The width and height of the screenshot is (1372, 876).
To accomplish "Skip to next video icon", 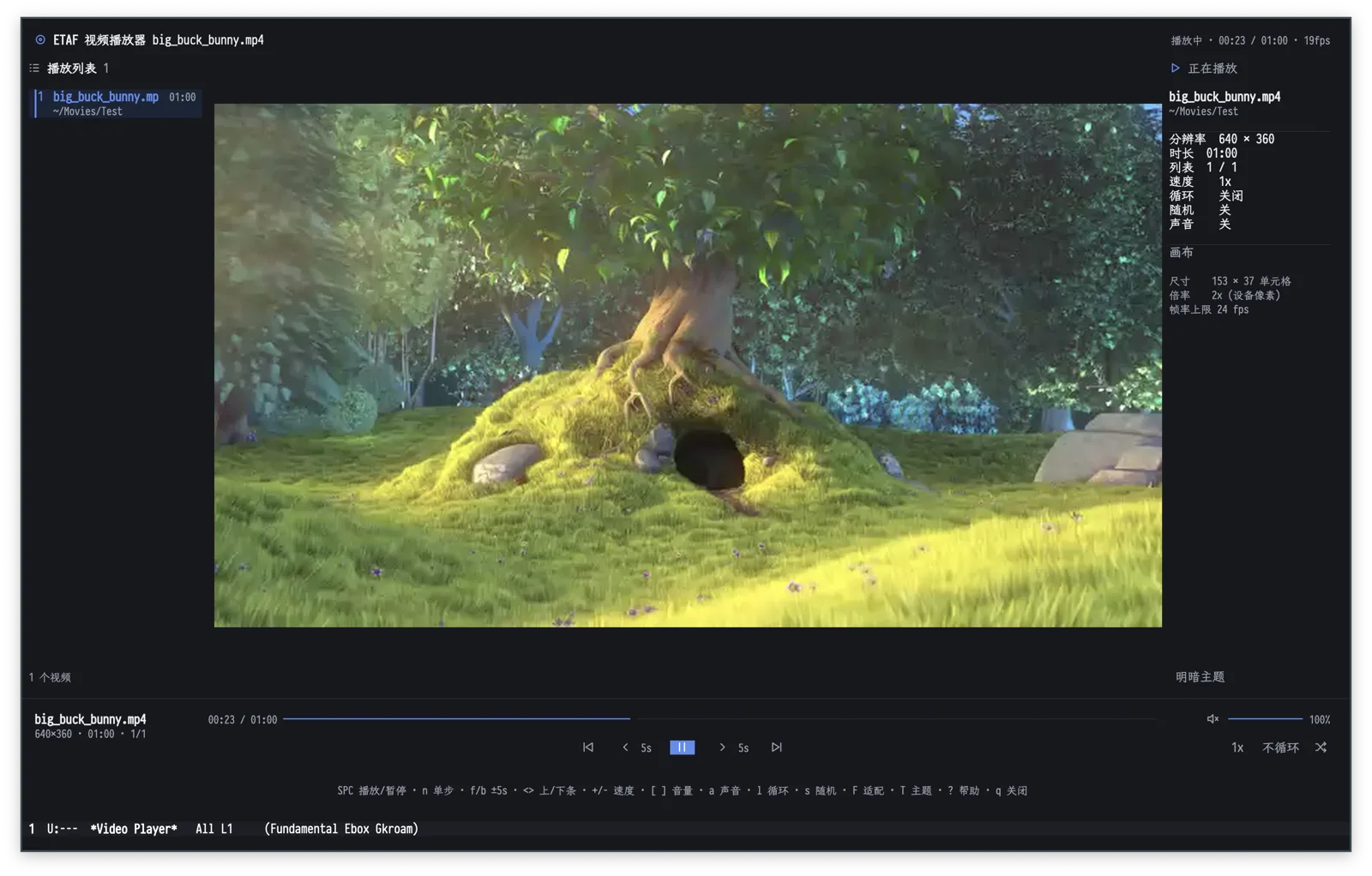I will (x=776, y=747).
